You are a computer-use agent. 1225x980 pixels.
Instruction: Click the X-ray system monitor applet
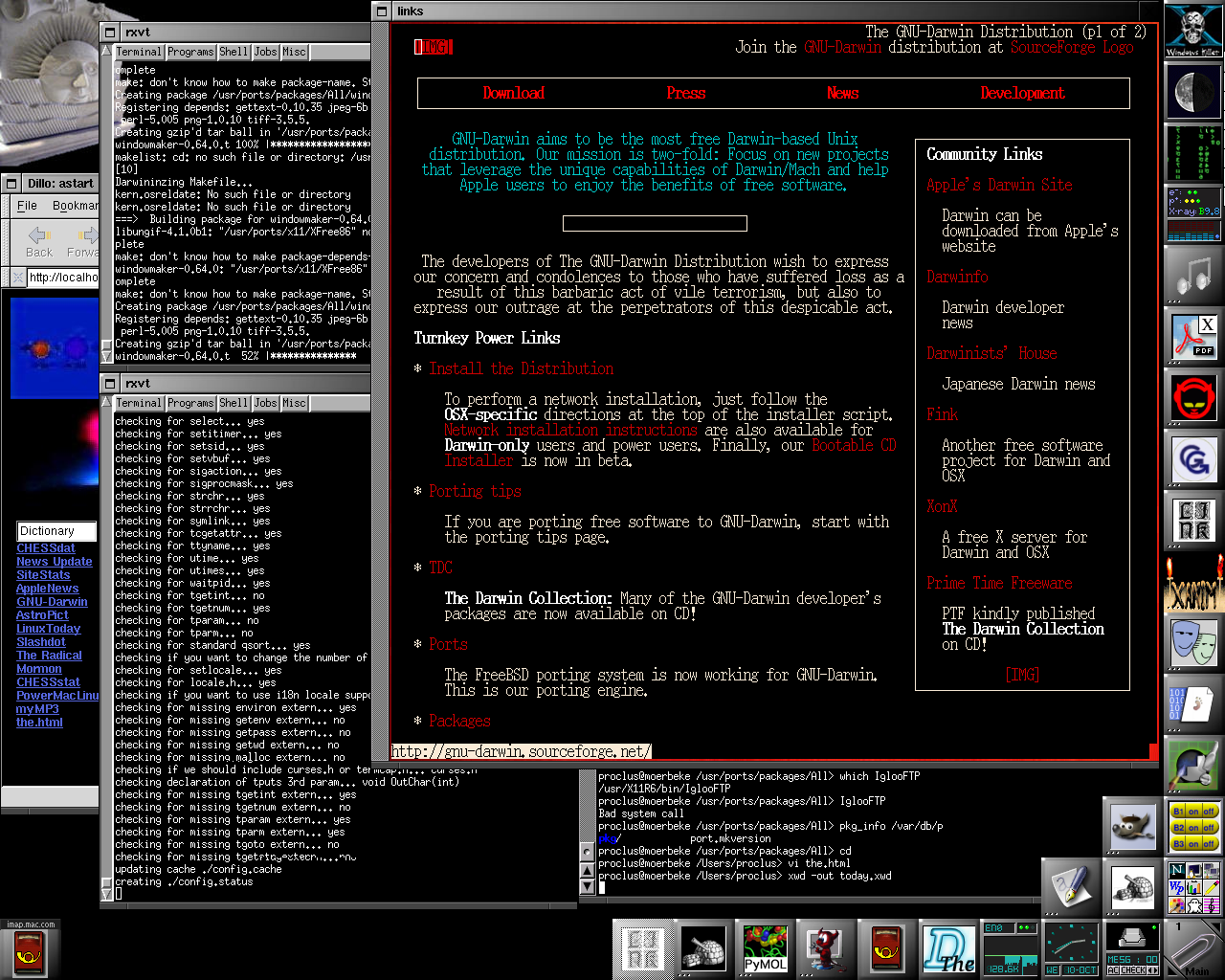(1193, 213)
